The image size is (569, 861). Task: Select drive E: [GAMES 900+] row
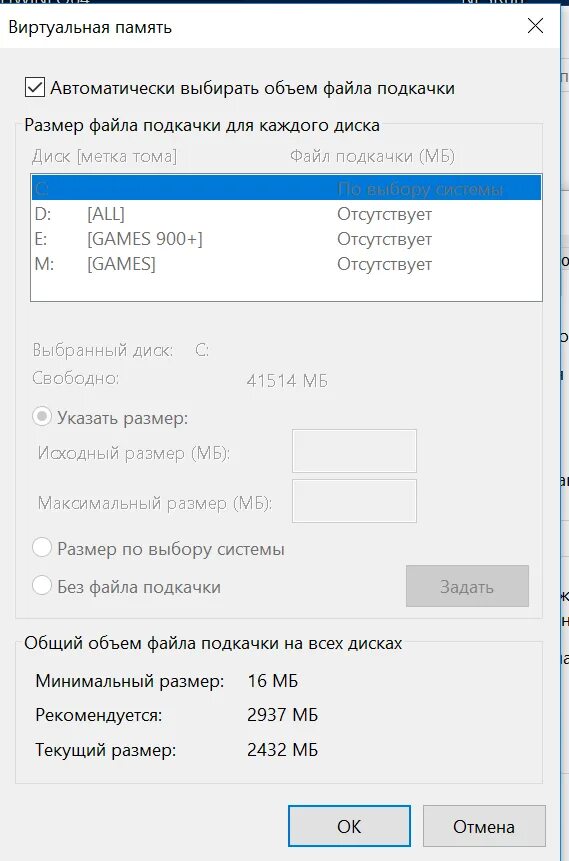click(x=286, y=239)
